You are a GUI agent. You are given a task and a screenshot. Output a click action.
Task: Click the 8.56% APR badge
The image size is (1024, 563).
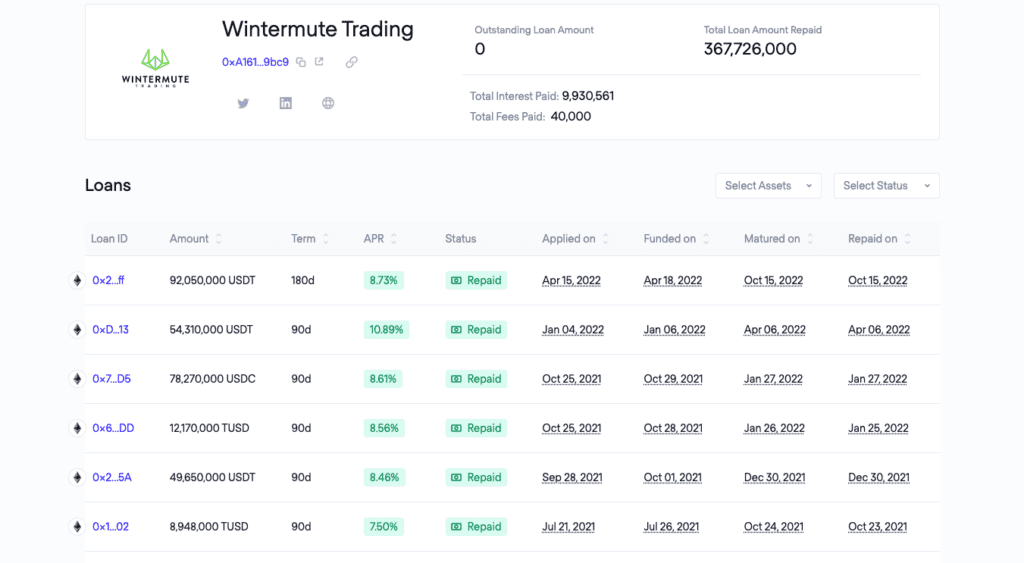384,428
